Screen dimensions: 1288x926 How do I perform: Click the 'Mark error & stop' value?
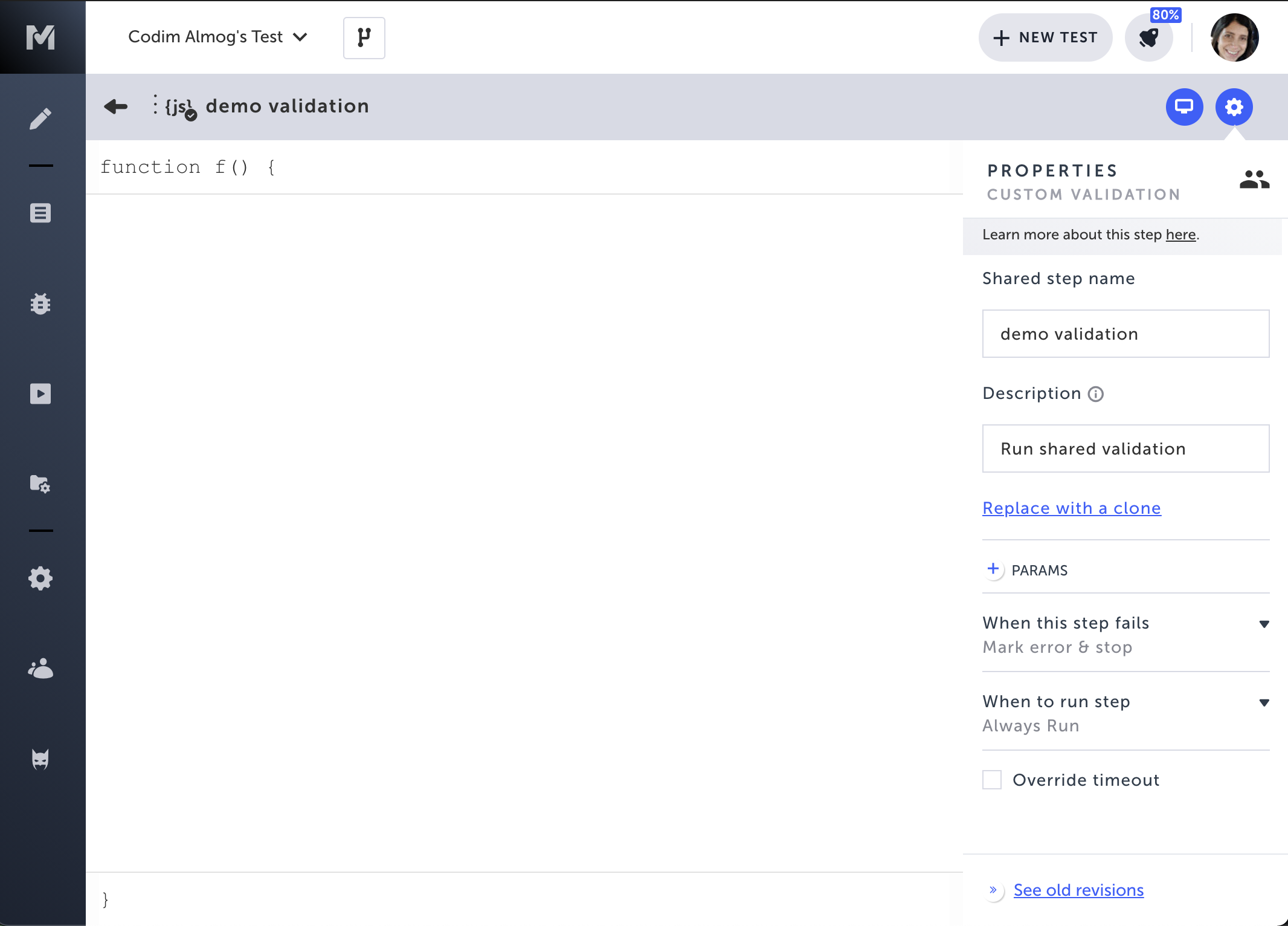coord(1057,647)
